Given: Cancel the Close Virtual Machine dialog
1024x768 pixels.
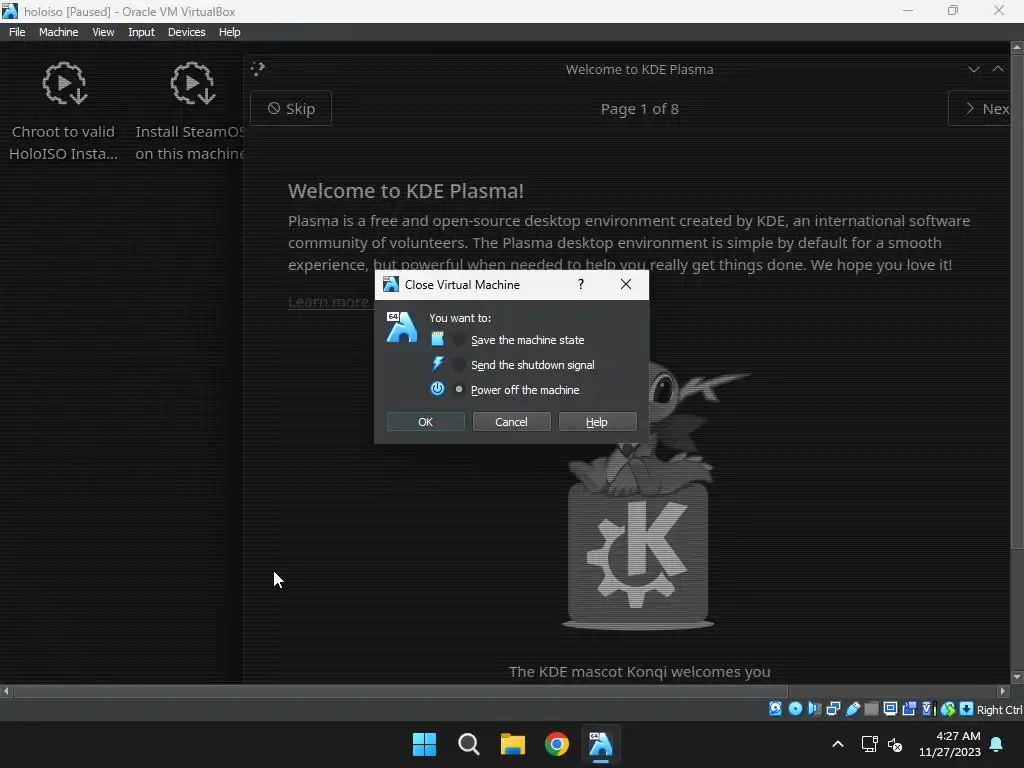Looking at the screenshot, I should 511,422.
